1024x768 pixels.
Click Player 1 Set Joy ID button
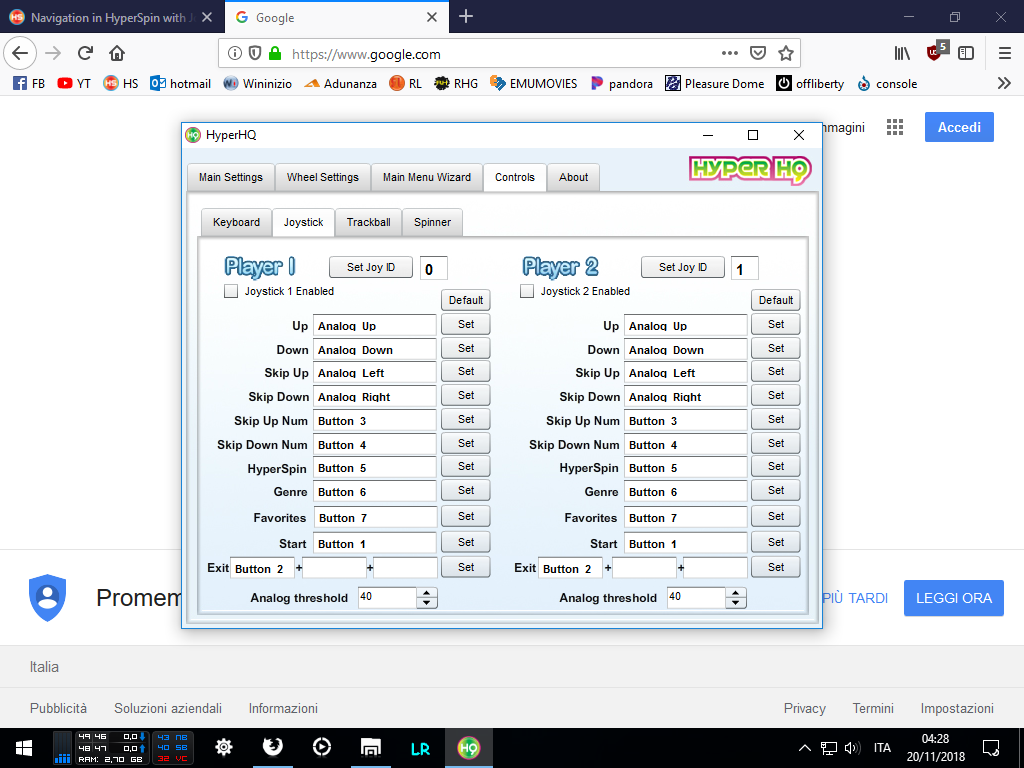click(371, 267)
